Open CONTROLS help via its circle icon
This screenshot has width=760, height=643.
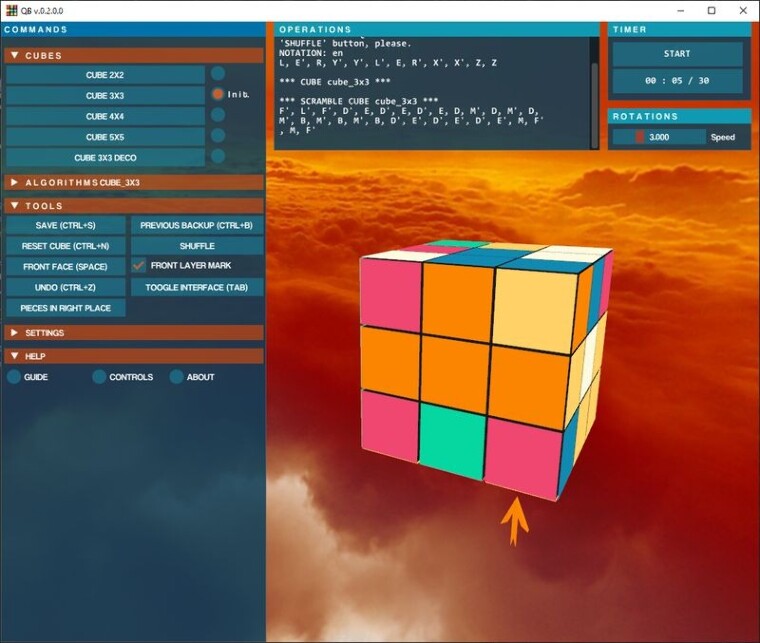point(99,376)
